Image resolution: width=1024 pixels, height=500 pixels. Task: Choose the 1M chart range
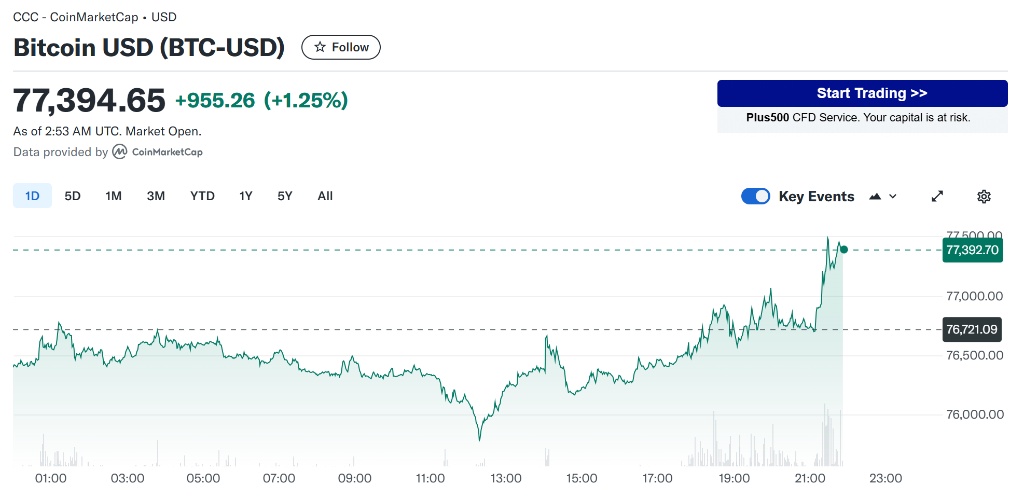[113, 196]
